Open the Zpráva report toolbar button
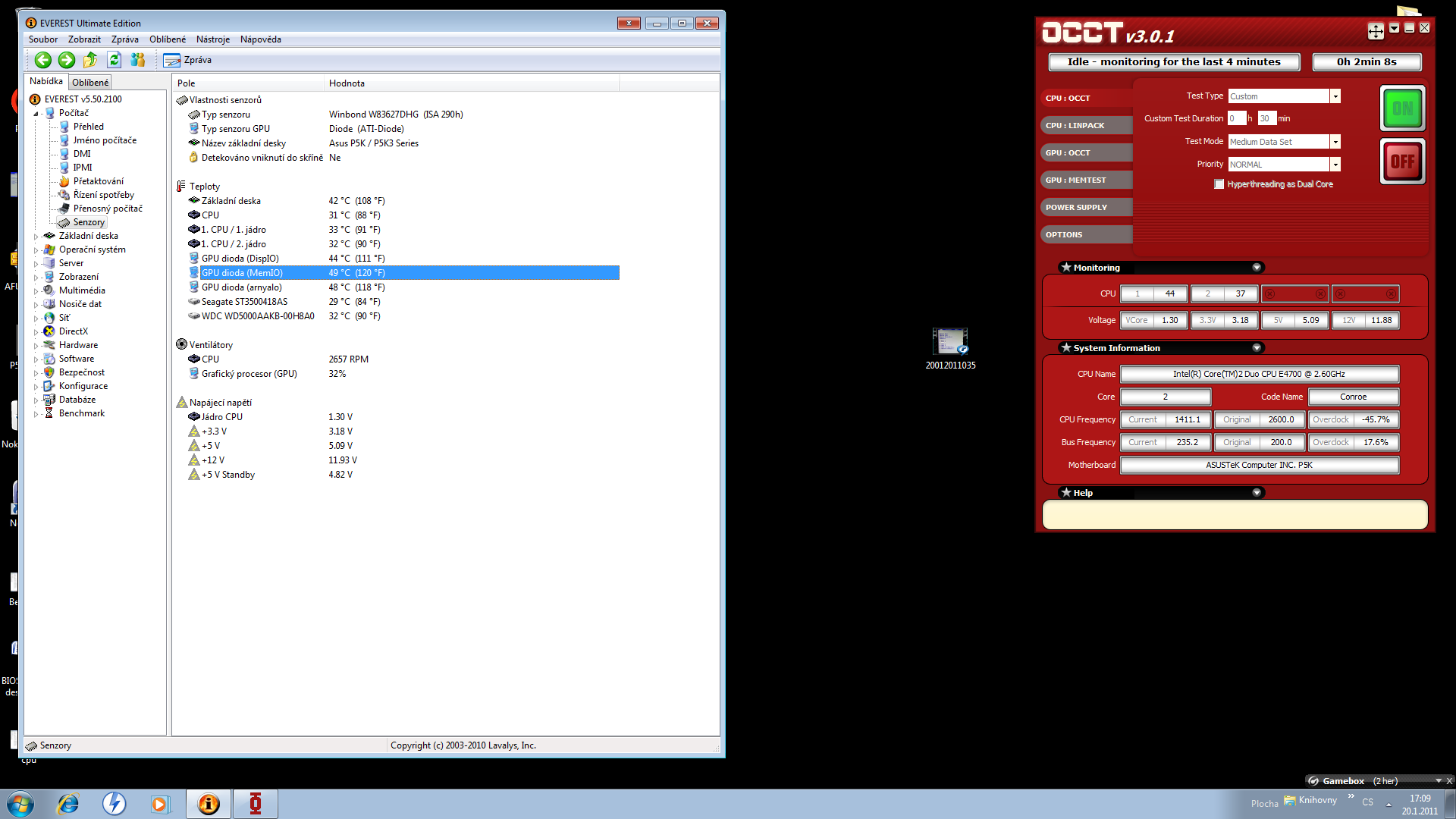 [188, 60]
